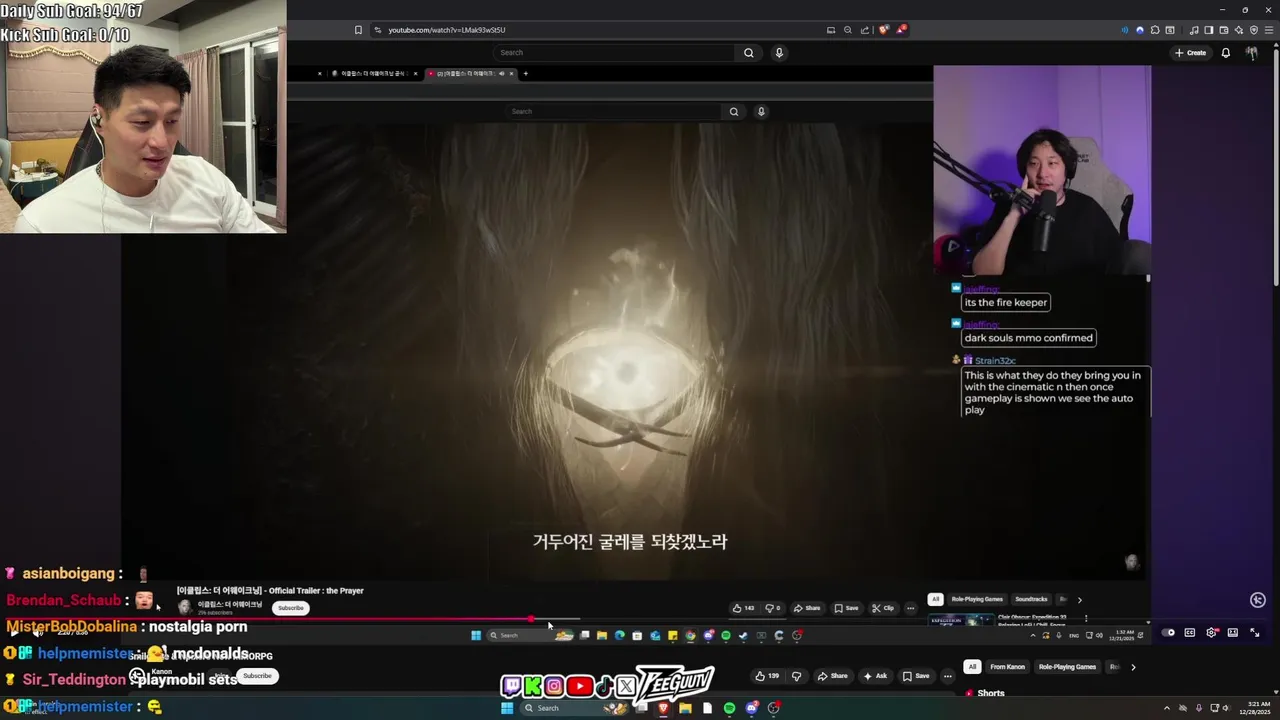Show hidden system tray icons

pos(1166,708)
